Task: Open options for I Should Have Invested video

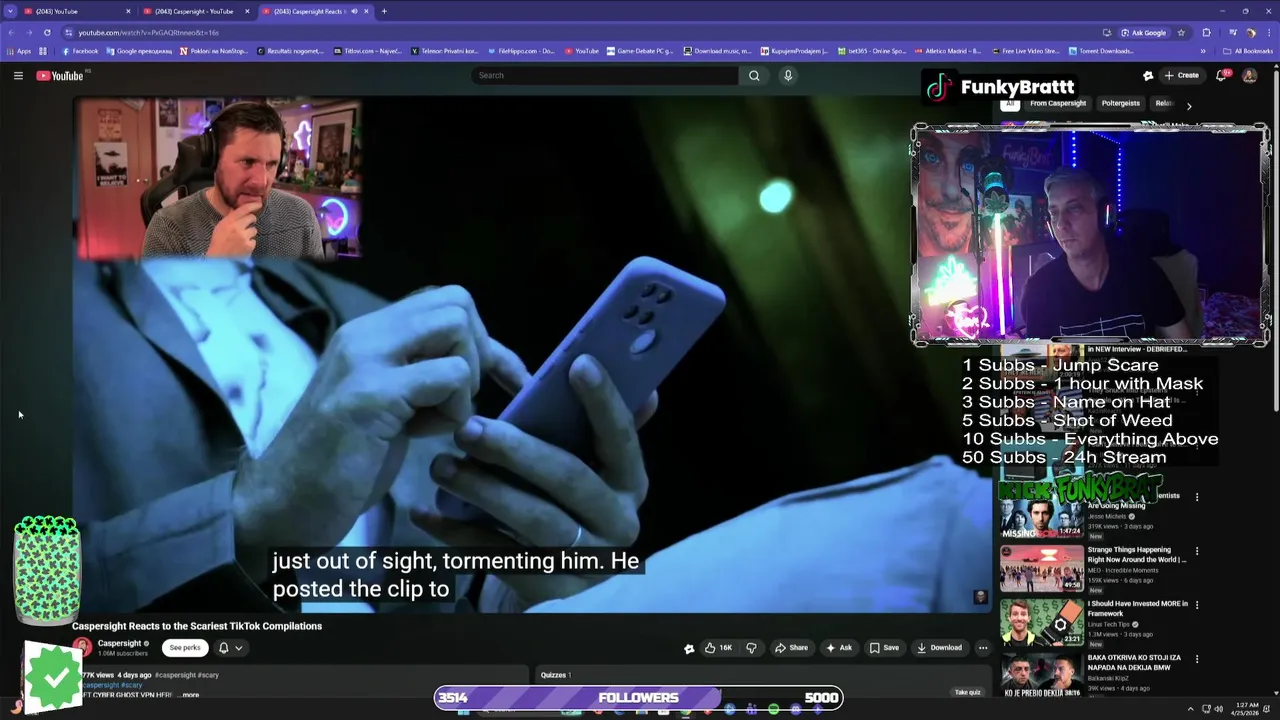Action: pyautogui.click(x=1196, y=605)
